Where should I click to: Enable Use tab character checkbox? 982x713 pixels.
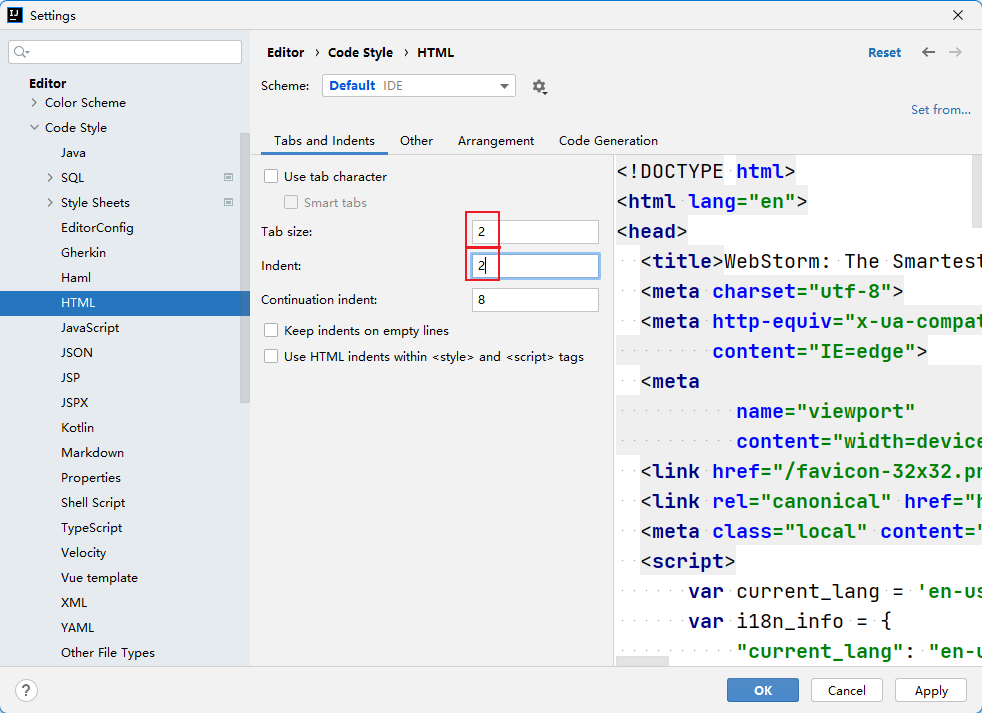pos(271,177)
